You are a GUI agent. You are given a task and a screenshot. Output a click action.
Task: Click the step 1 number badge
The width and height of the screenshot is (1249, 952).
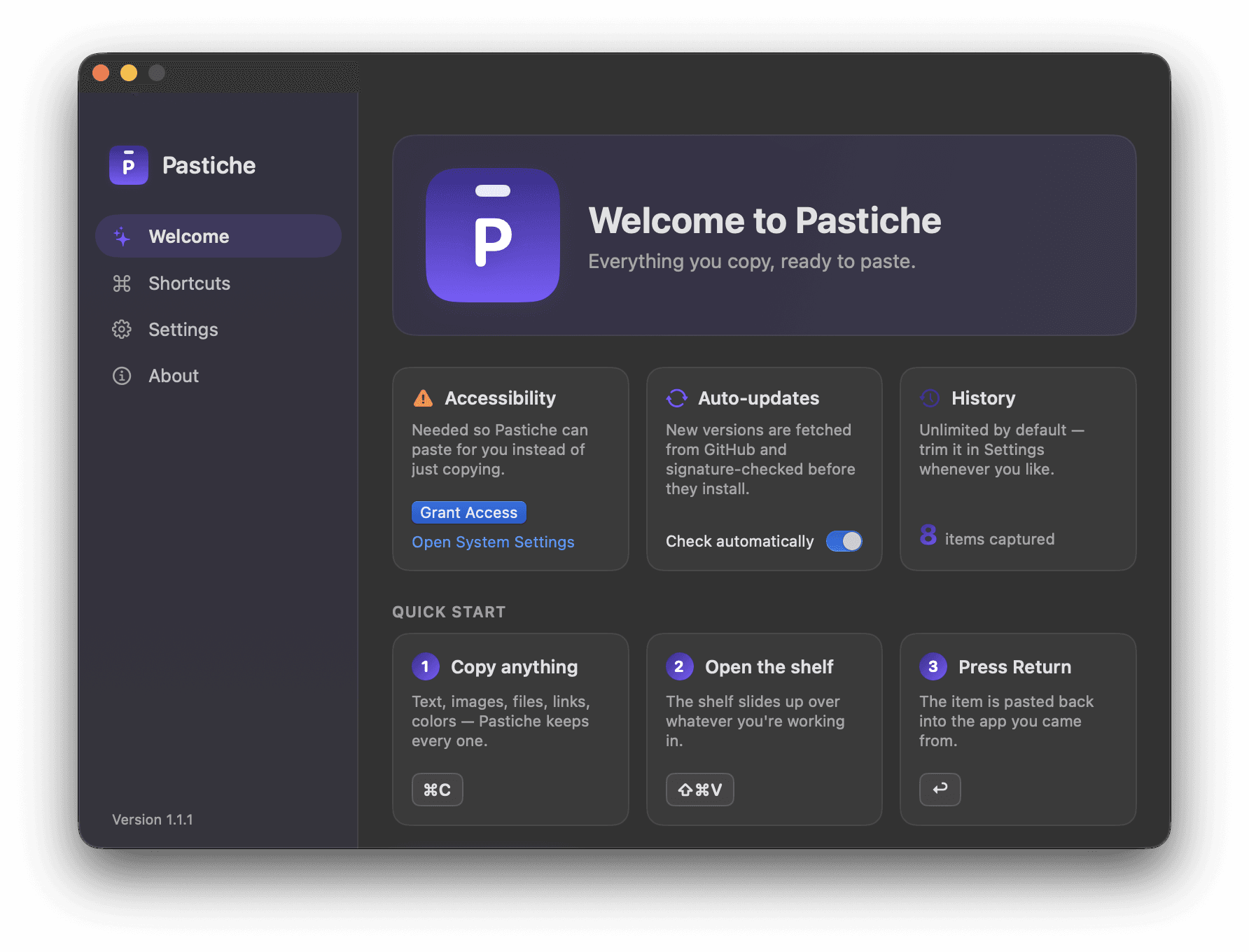tap(426, 667)
